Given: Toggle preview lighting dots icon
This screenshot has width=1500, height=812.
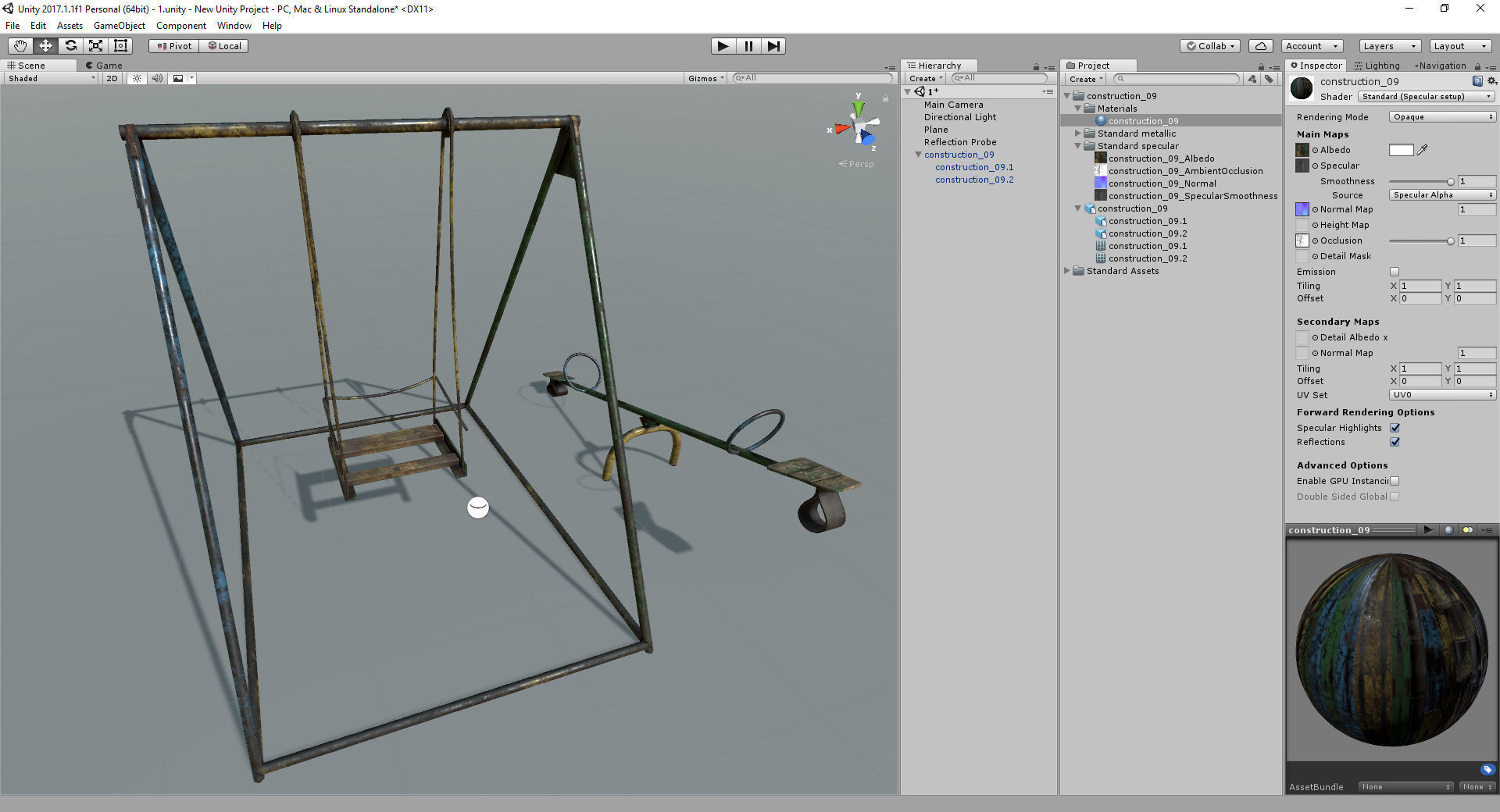Looking at the screenshot, I should [1468, 530].
